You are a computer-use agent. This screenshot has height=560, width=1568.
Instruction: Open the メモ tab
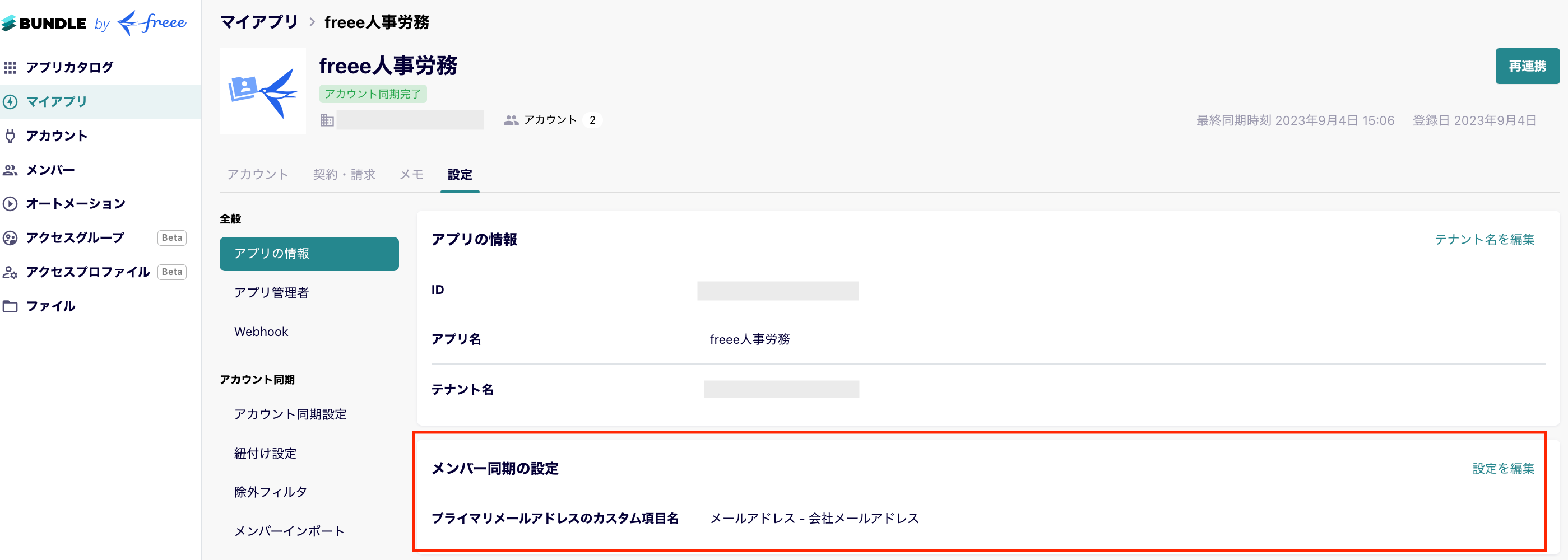point(411,175)
